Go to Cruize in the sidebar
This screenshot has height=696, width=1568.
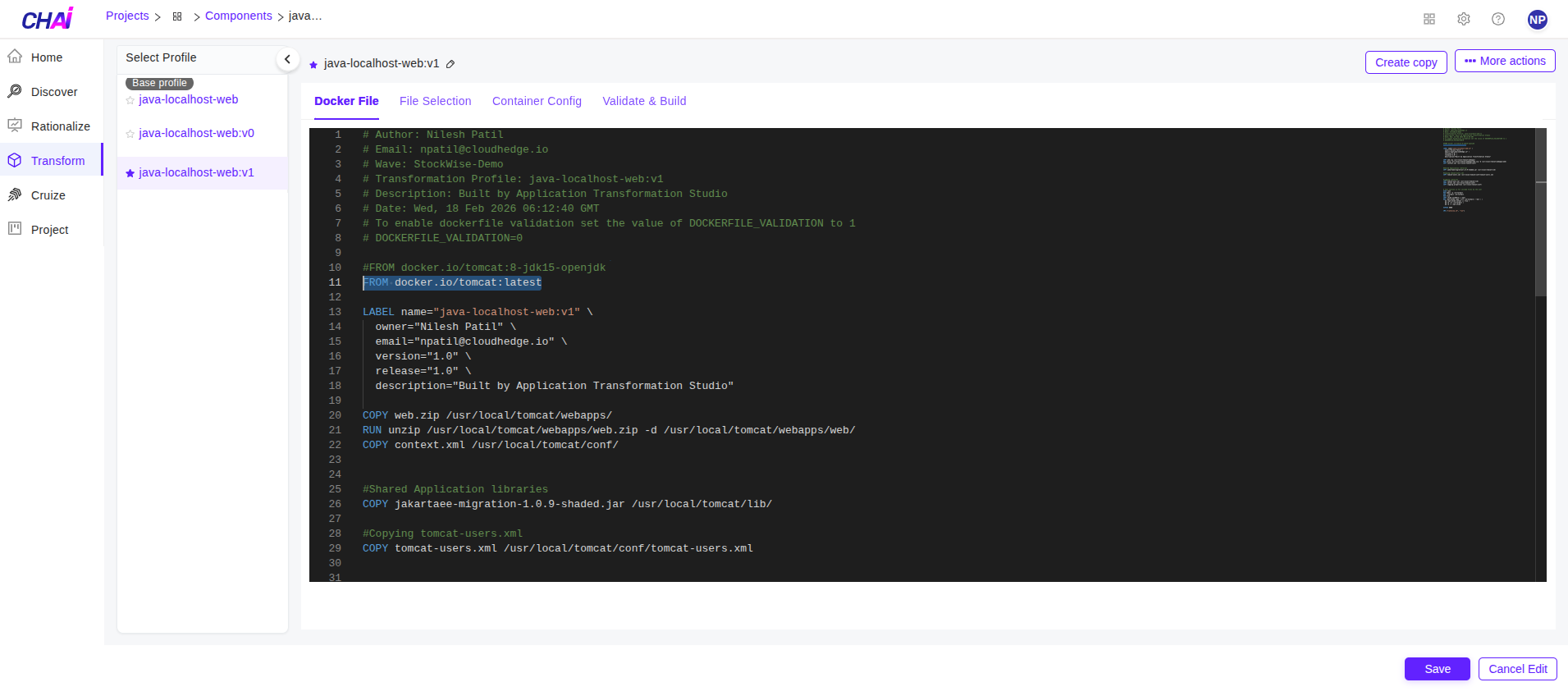click(x=48, y=195)
